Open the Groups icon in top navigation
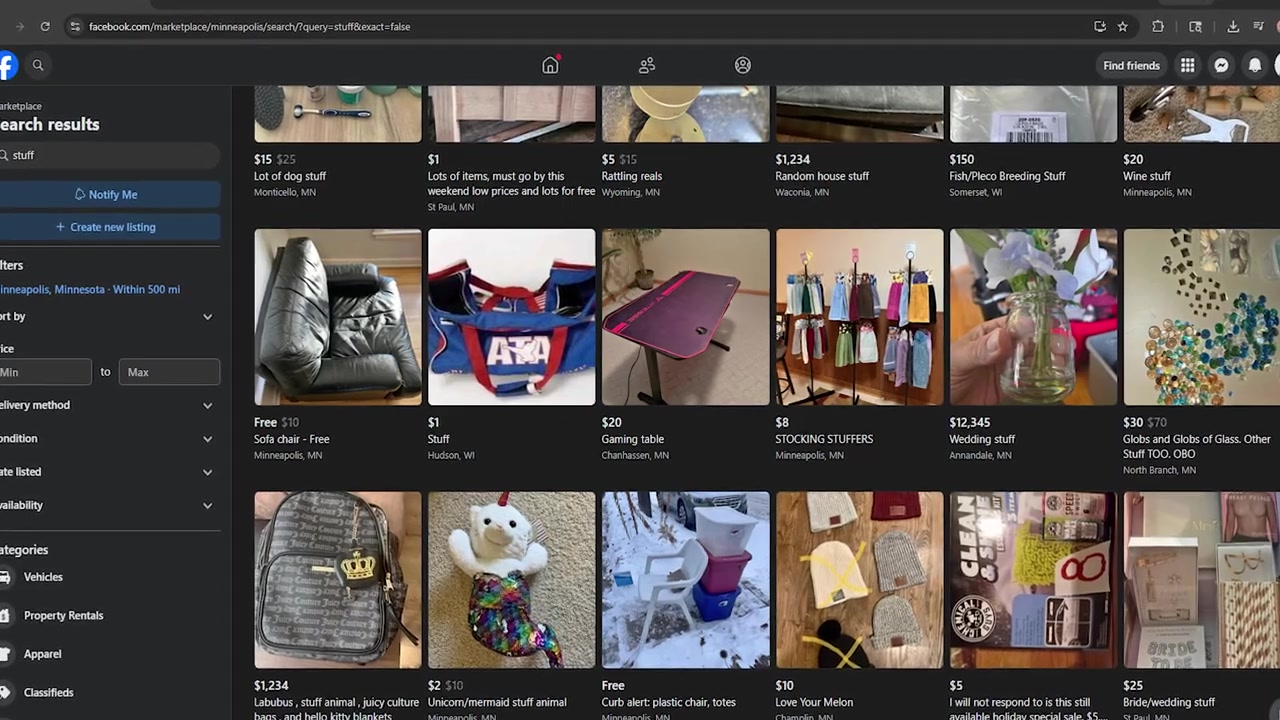Viewport: 1280px width, 720px height. tap(743, 65)
